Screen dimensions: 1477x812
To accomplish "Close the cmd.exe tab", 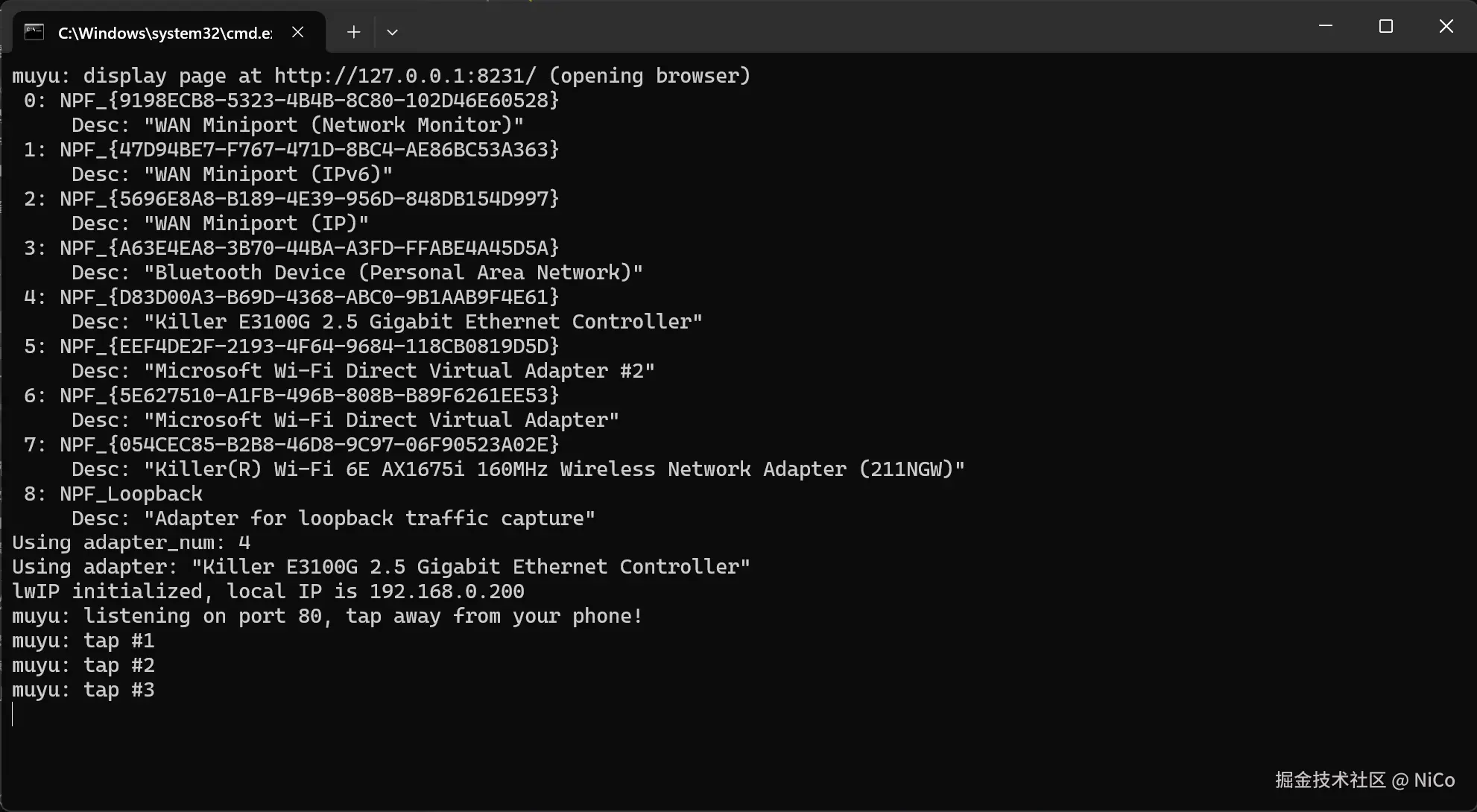I will point(297,32).
